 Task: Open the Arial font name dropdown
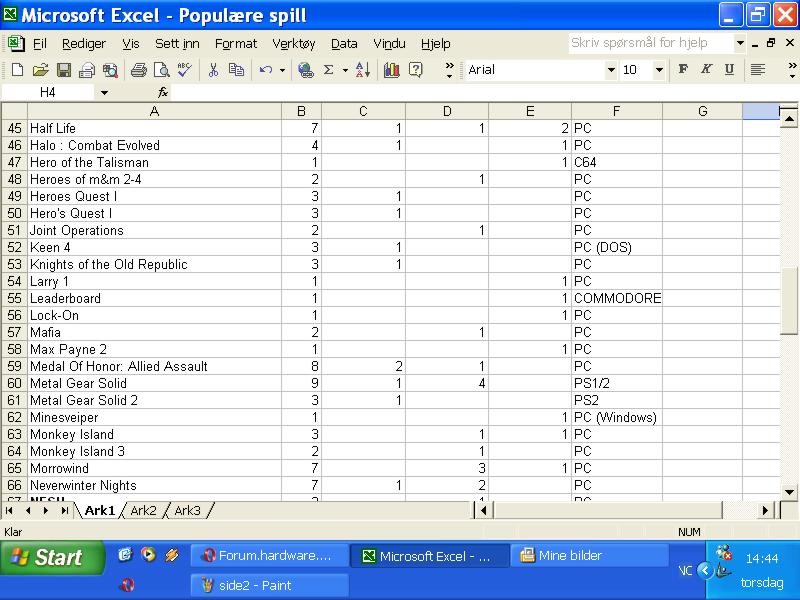tap(611, 70)
